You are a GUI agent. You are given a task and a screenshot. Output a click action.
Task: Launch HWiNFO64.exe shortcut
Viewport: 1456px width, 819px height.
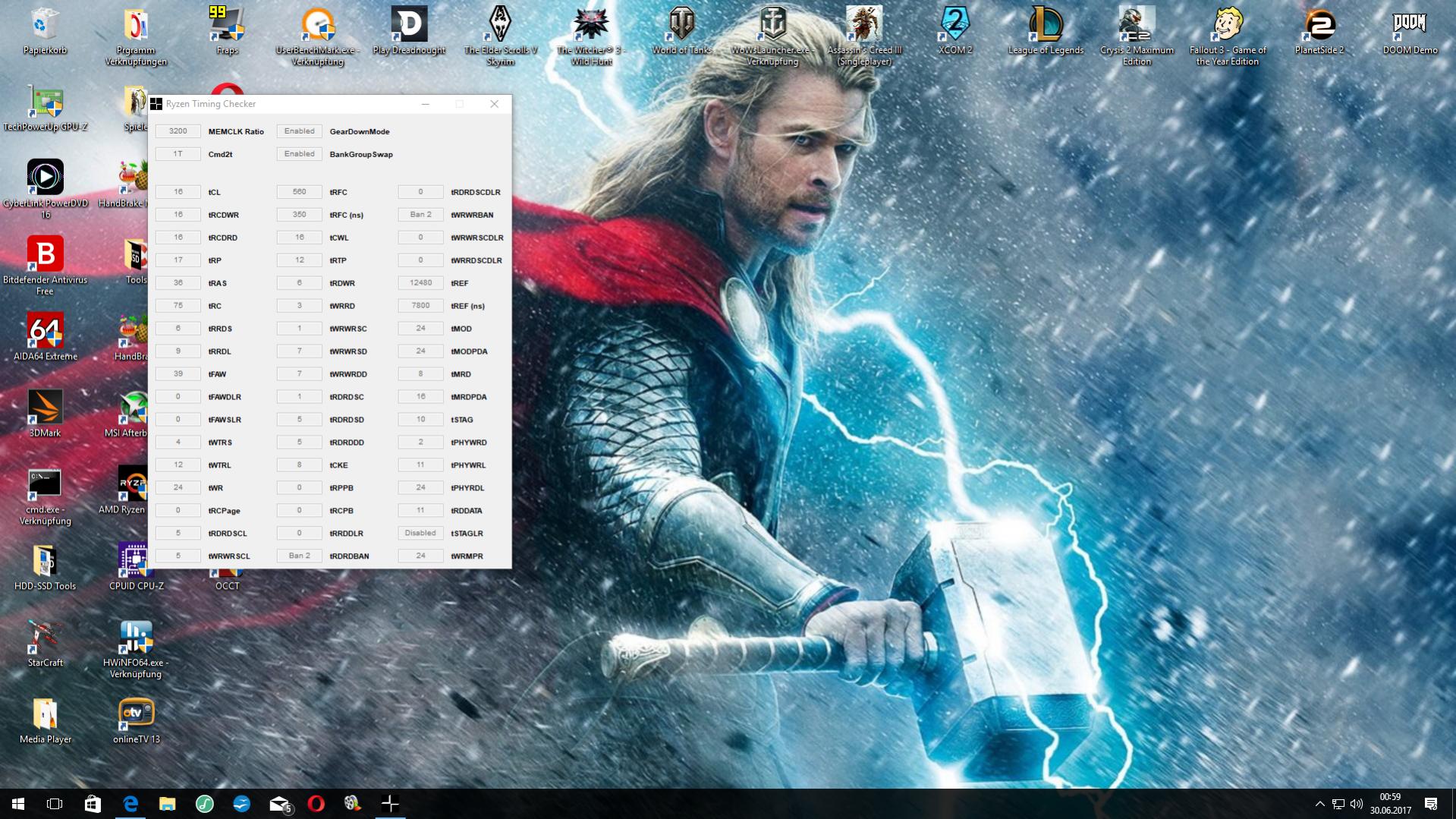[136, 650]
